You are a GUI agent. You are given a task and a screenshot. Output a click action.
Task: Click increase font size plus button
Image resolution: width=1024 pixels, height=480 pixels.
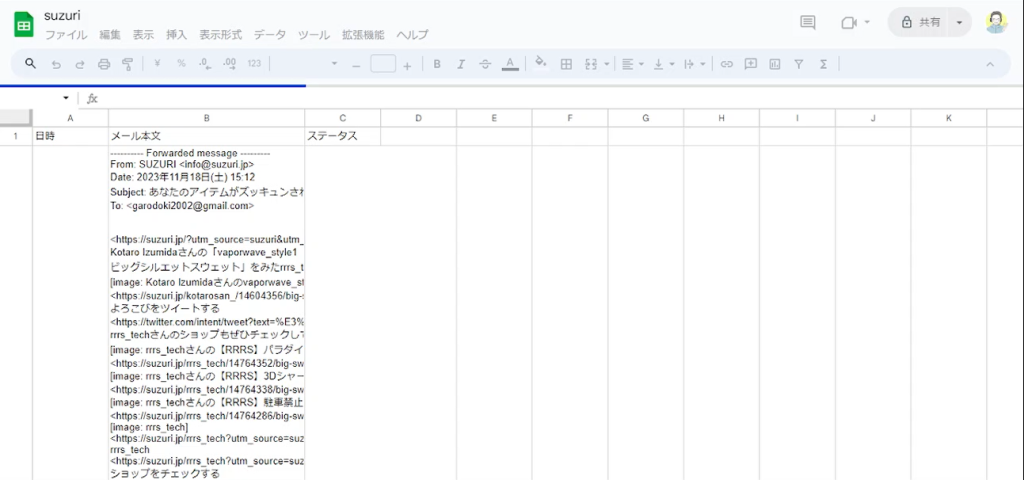[407, 64]
